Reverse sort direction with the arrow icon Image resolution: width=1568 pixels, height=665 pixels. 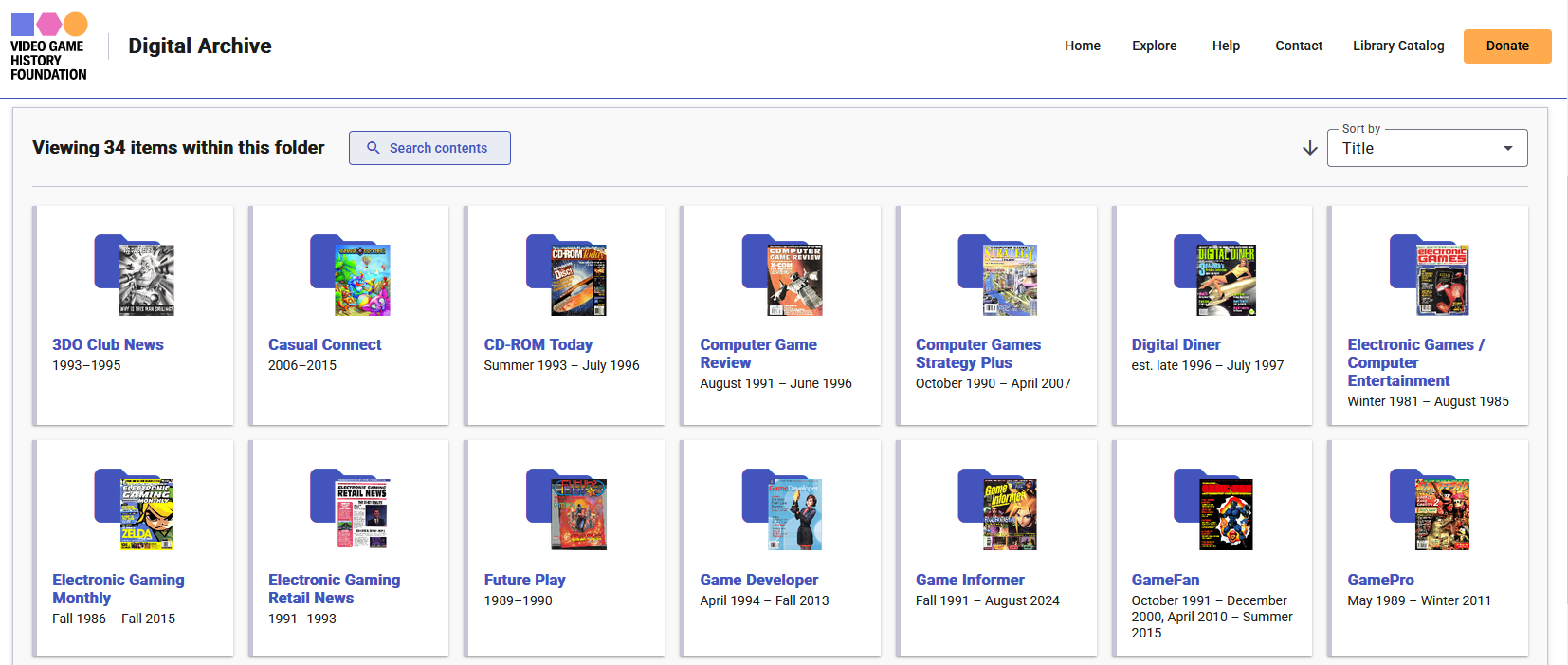(1310, 148)
